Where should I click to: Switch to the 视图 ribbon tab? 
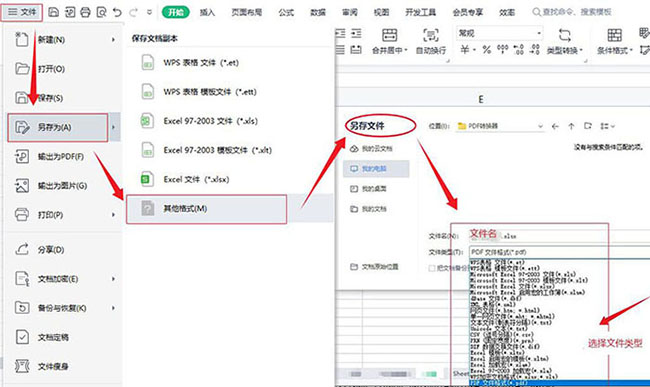coord(381,12)
